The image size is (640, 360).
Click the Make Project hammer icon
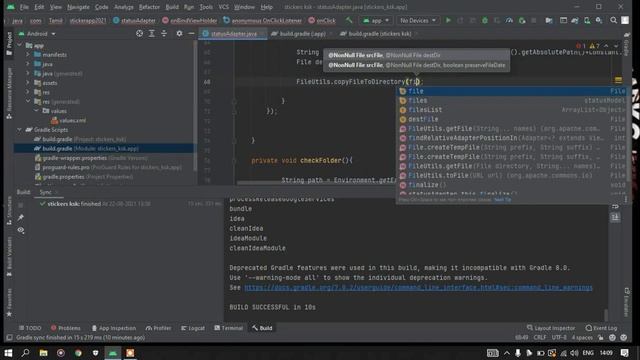(349, 20)
